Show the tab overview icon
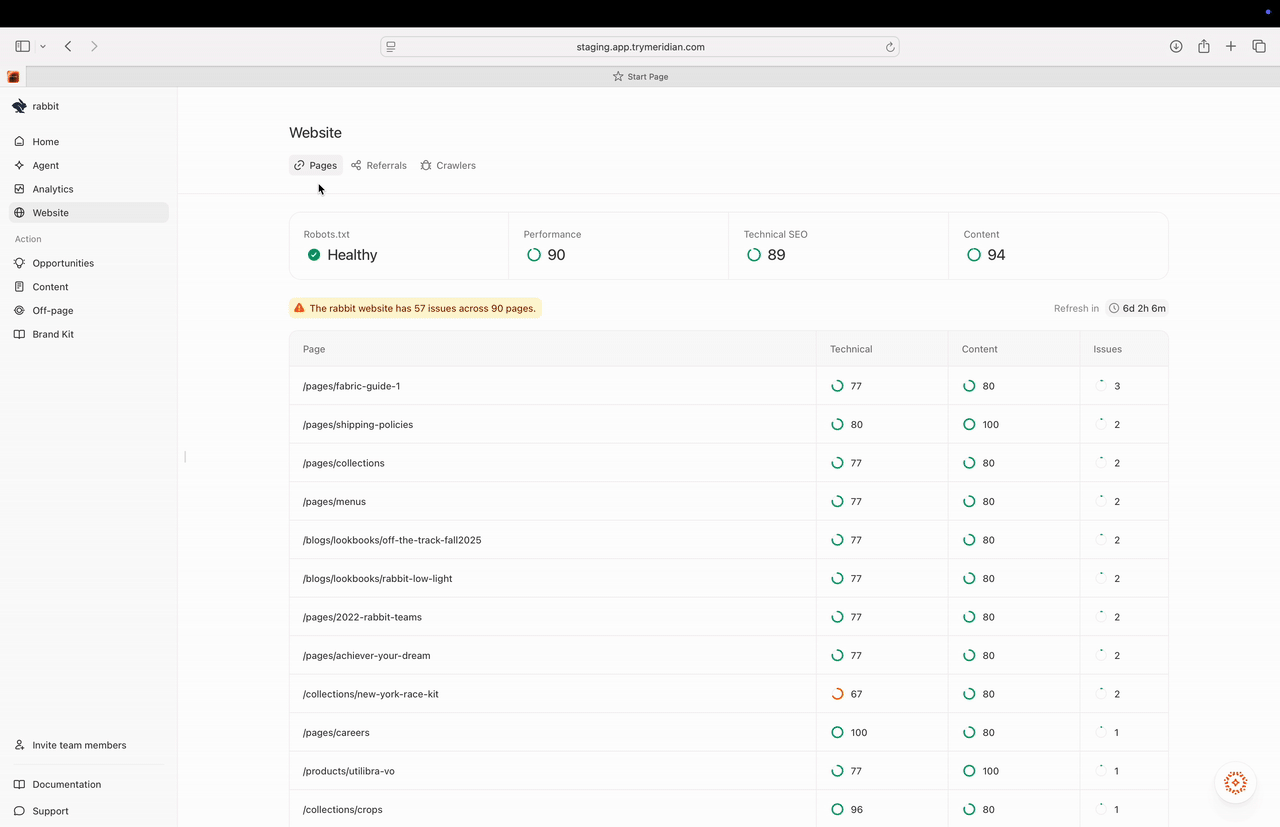This screenshot has width=1280, height=827. point(1259,46)
